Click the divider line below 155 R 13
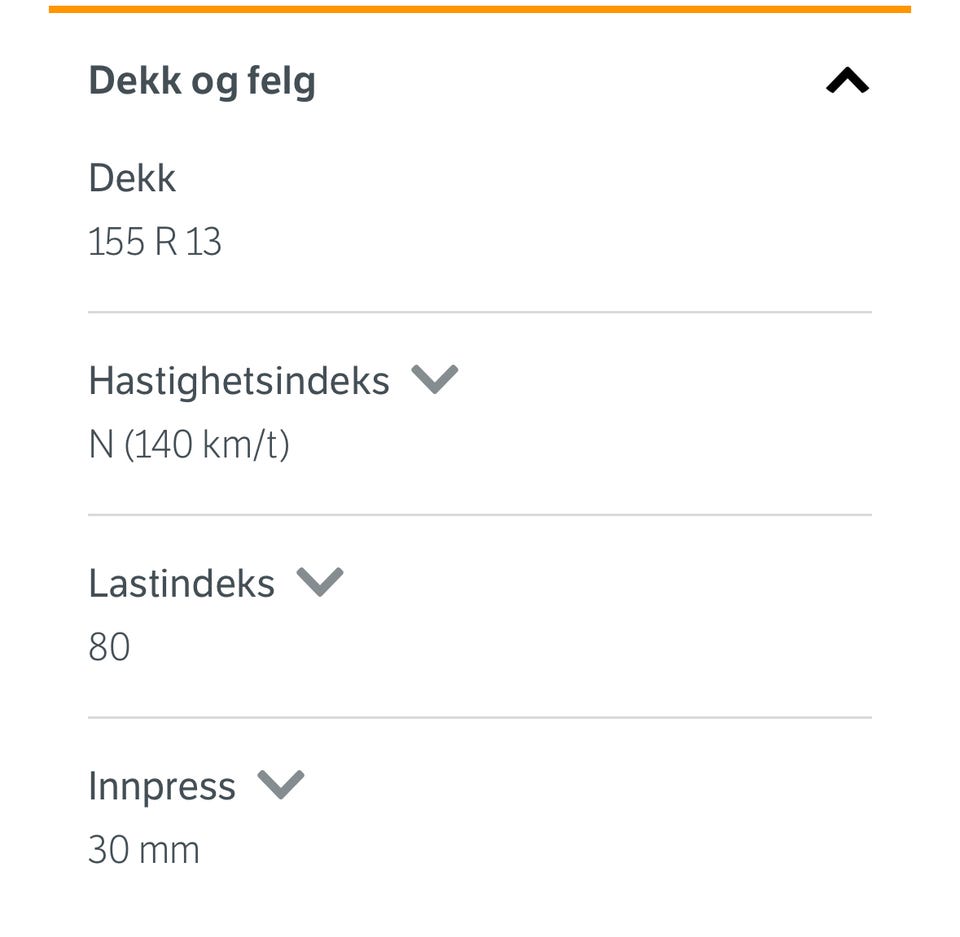 click(480, 312)
